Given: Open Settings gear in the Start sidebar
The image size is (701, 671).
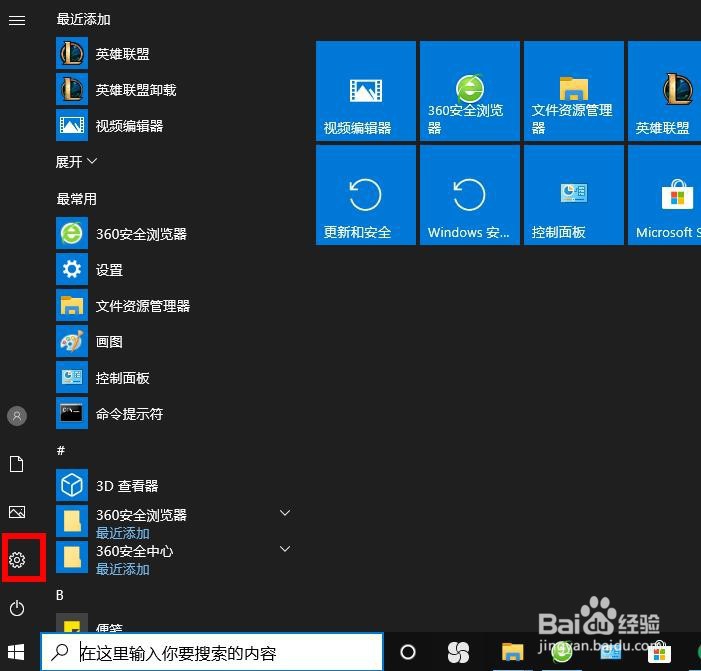Looking at the screenshot, I should click(17, 560).
